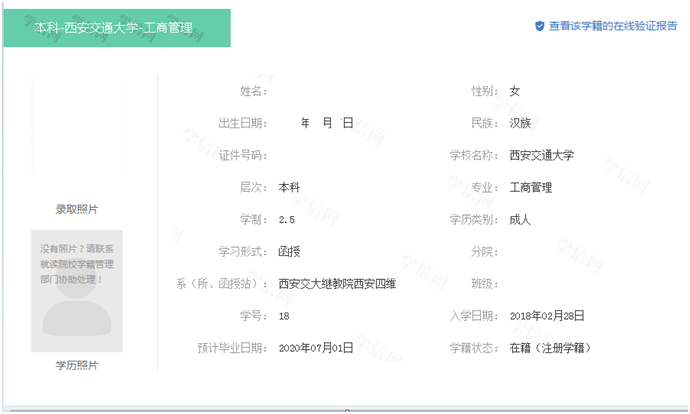Click the 学历类别 value 成人
690x414 pixels.
point(520,220)
